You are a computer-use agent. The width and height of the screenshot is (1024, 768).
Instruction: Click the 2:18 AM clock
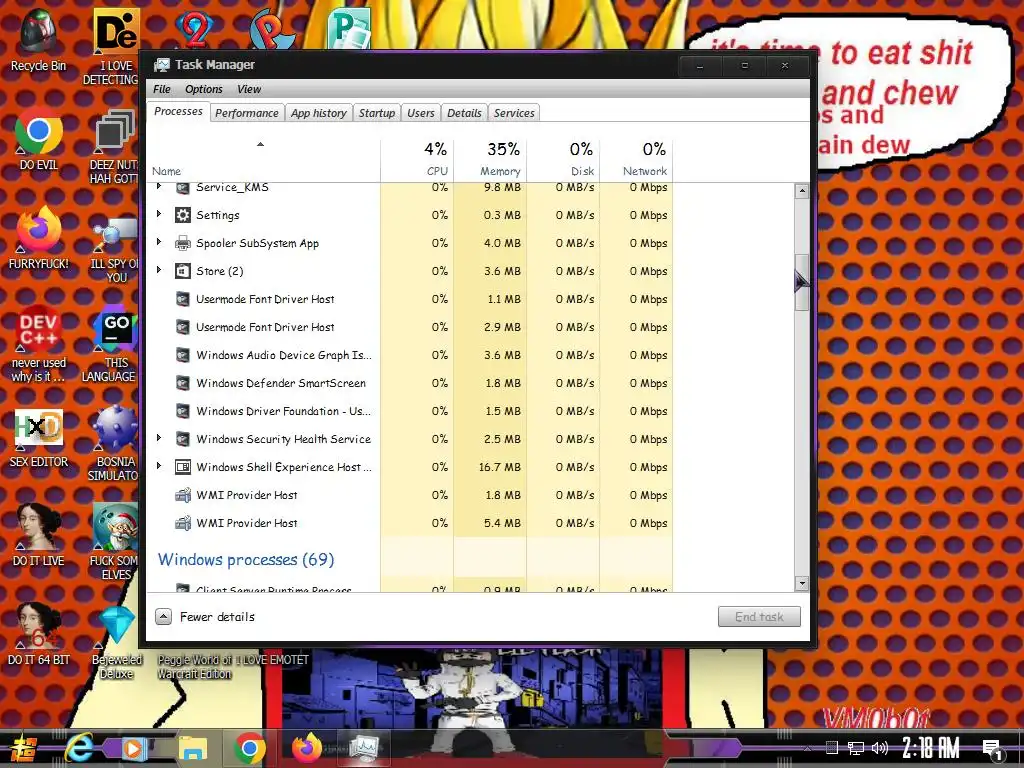930,748
